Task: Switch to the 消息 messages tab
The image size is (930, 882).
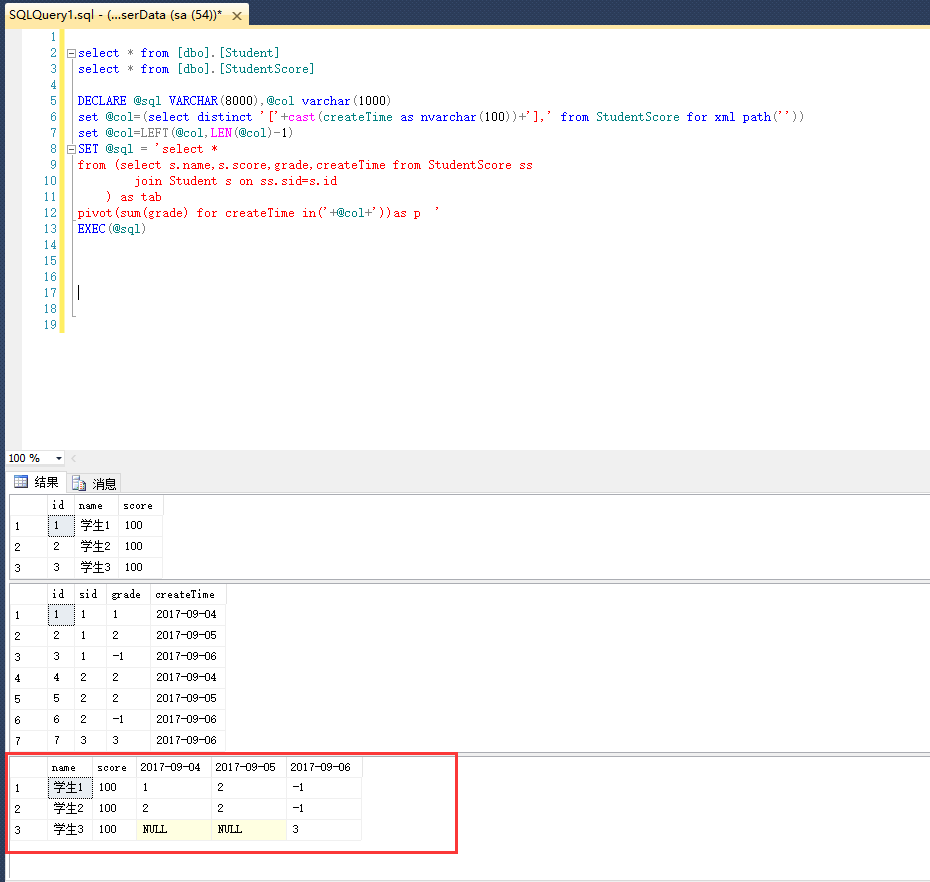Action: coord(94,483)
